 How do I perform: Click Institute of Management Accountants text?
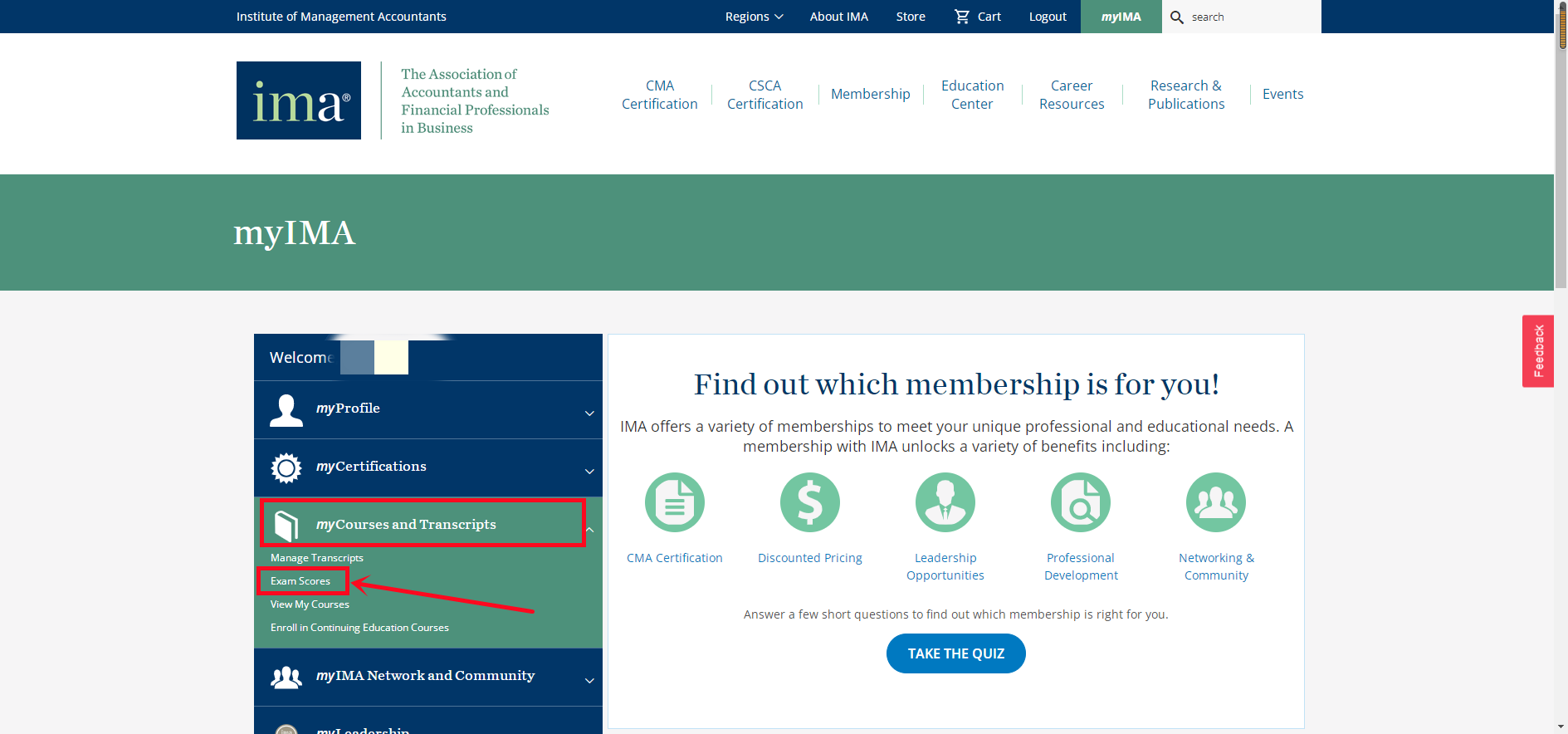tap(341, 17)
